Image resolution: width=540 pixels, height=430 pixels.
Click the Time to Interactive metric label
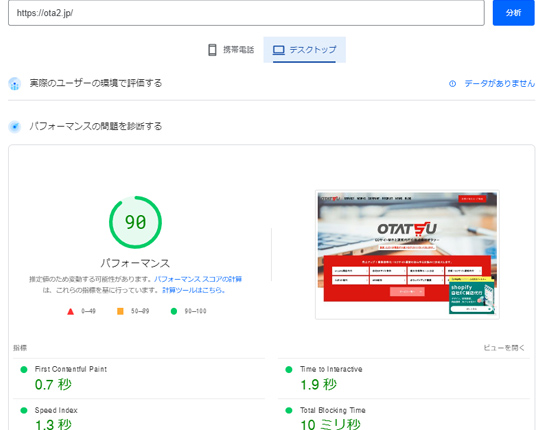[331, 369]
